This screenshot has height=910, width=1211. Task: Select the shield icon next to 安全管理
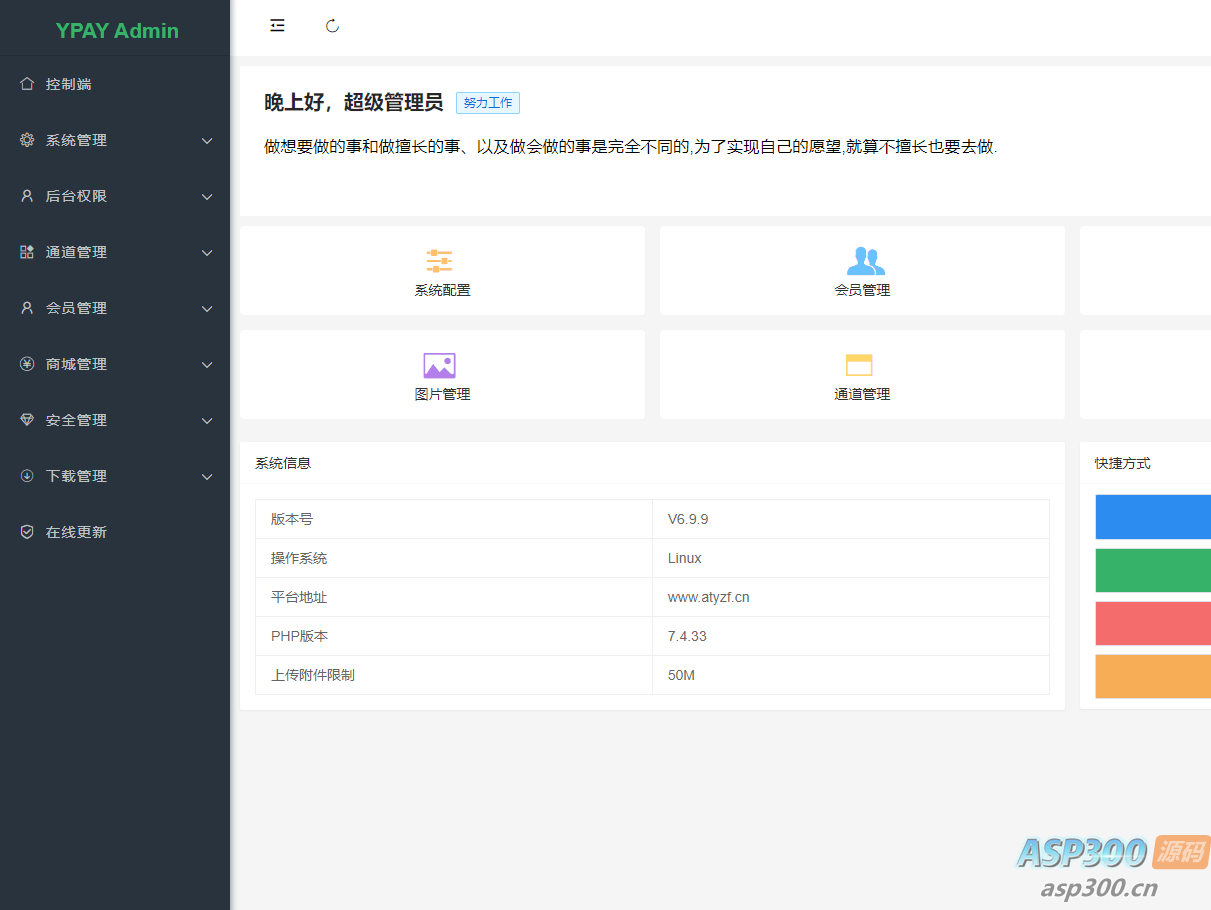point(27,420)
